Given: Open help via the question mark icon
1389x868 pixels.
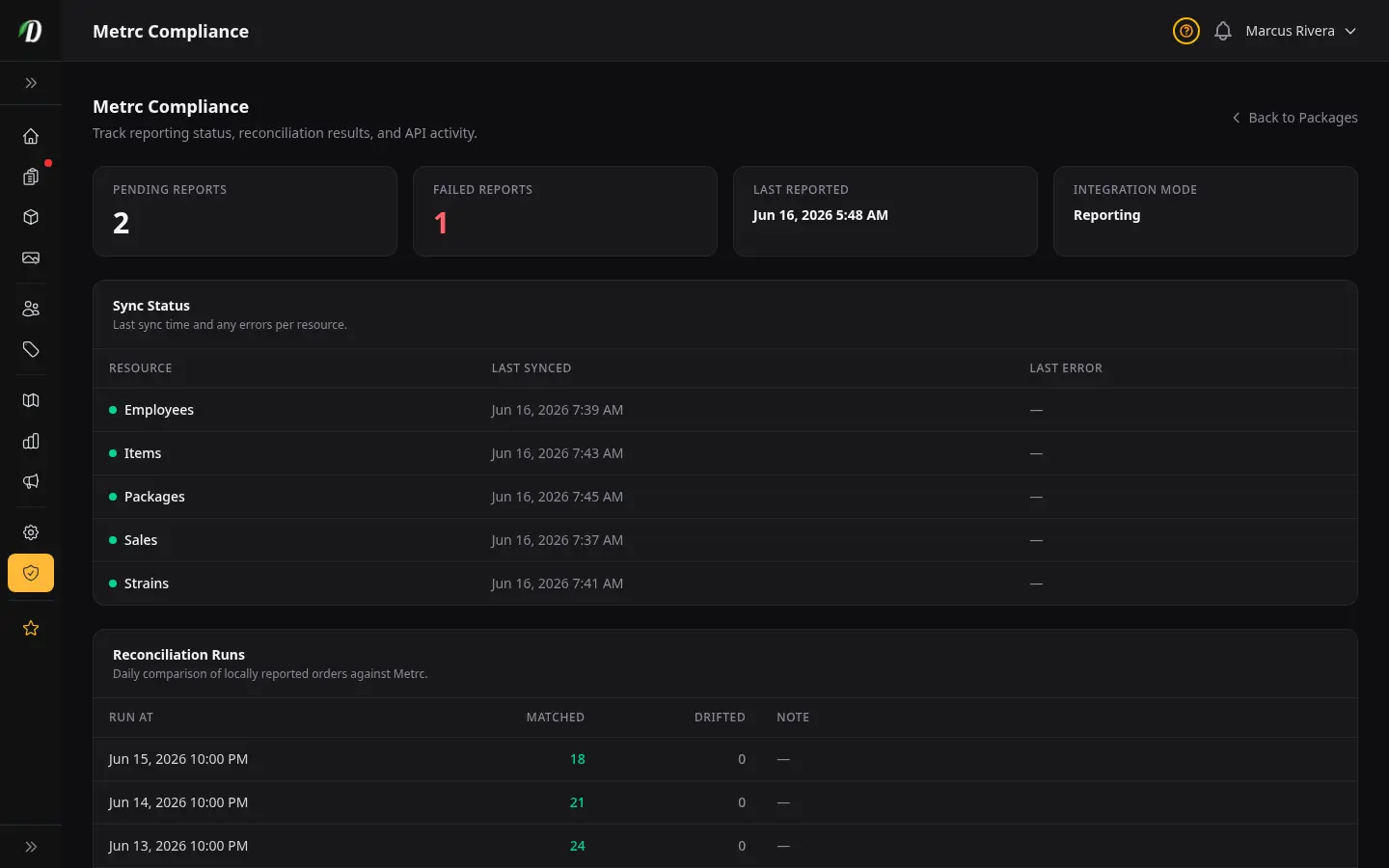Looking at the screenshot, I should (1186, 31).
